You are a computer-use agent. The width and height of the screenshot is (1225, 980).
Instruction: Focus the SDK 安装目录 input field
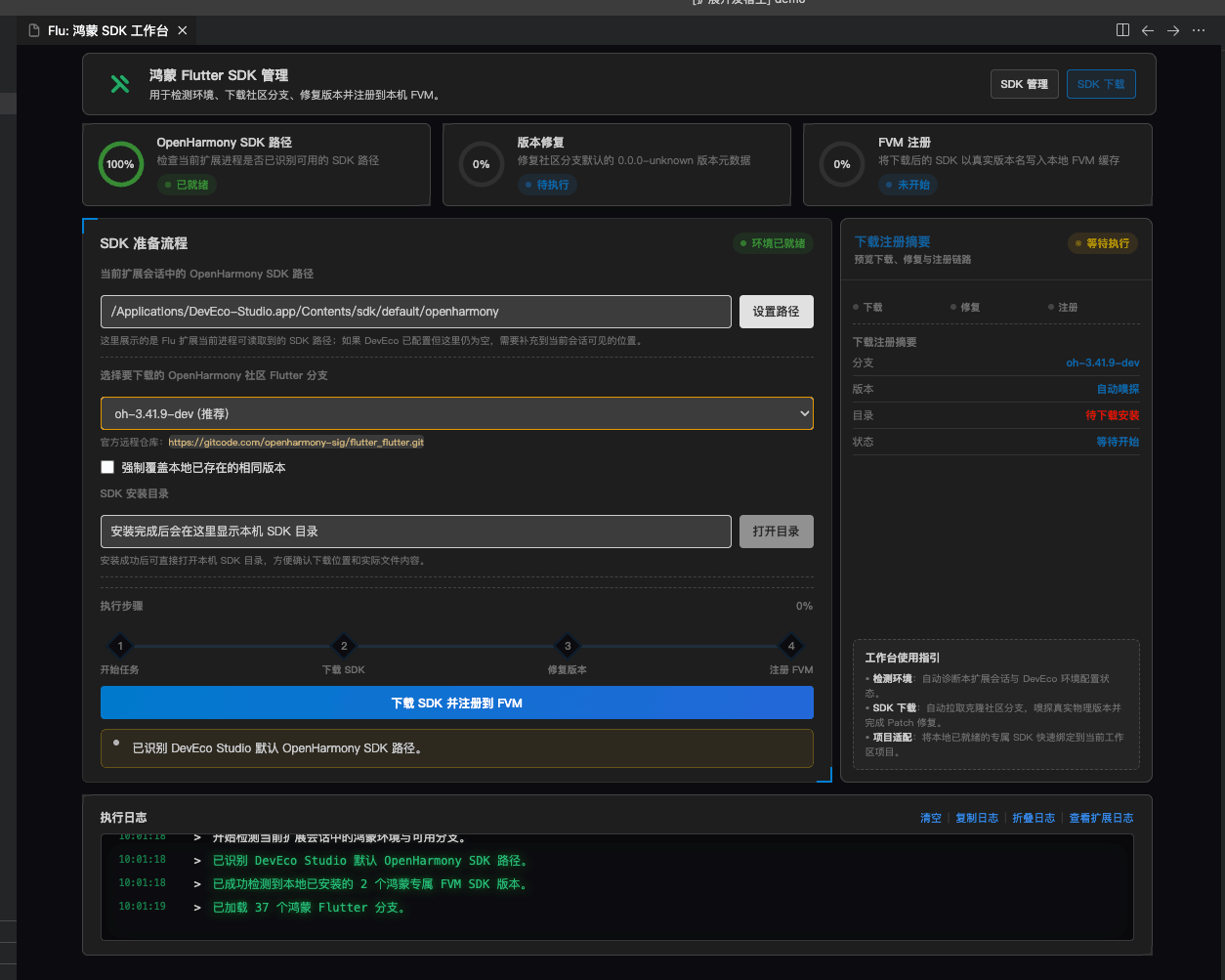coord(415,532)
